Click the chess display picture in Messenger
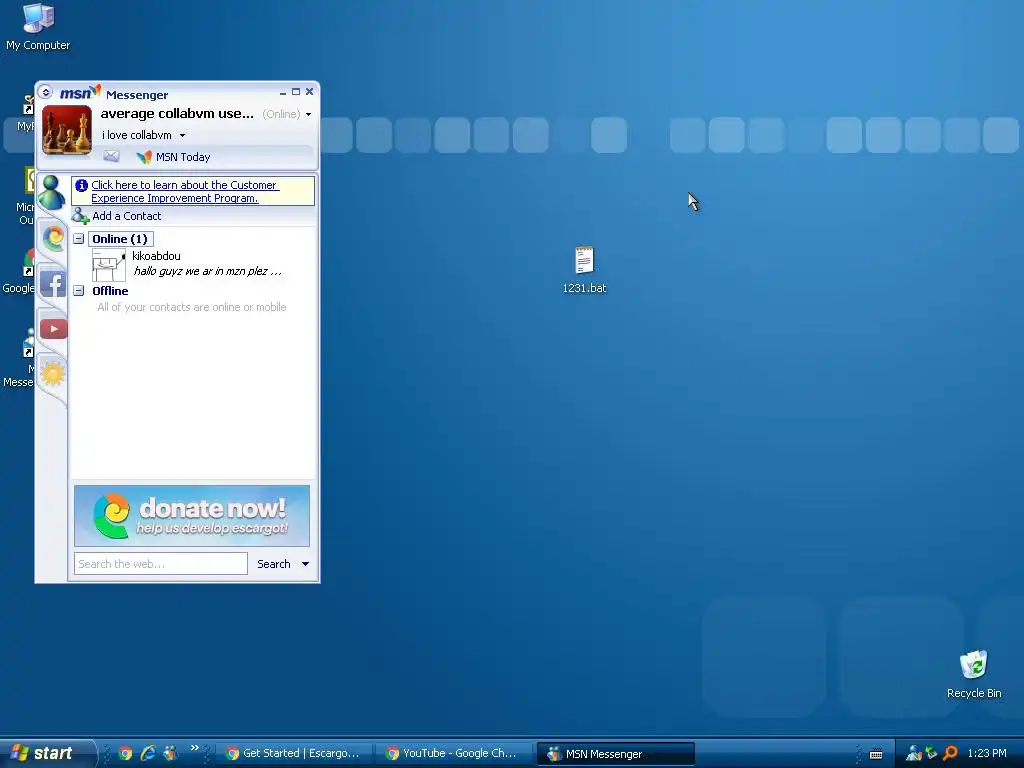 [67, 131]
